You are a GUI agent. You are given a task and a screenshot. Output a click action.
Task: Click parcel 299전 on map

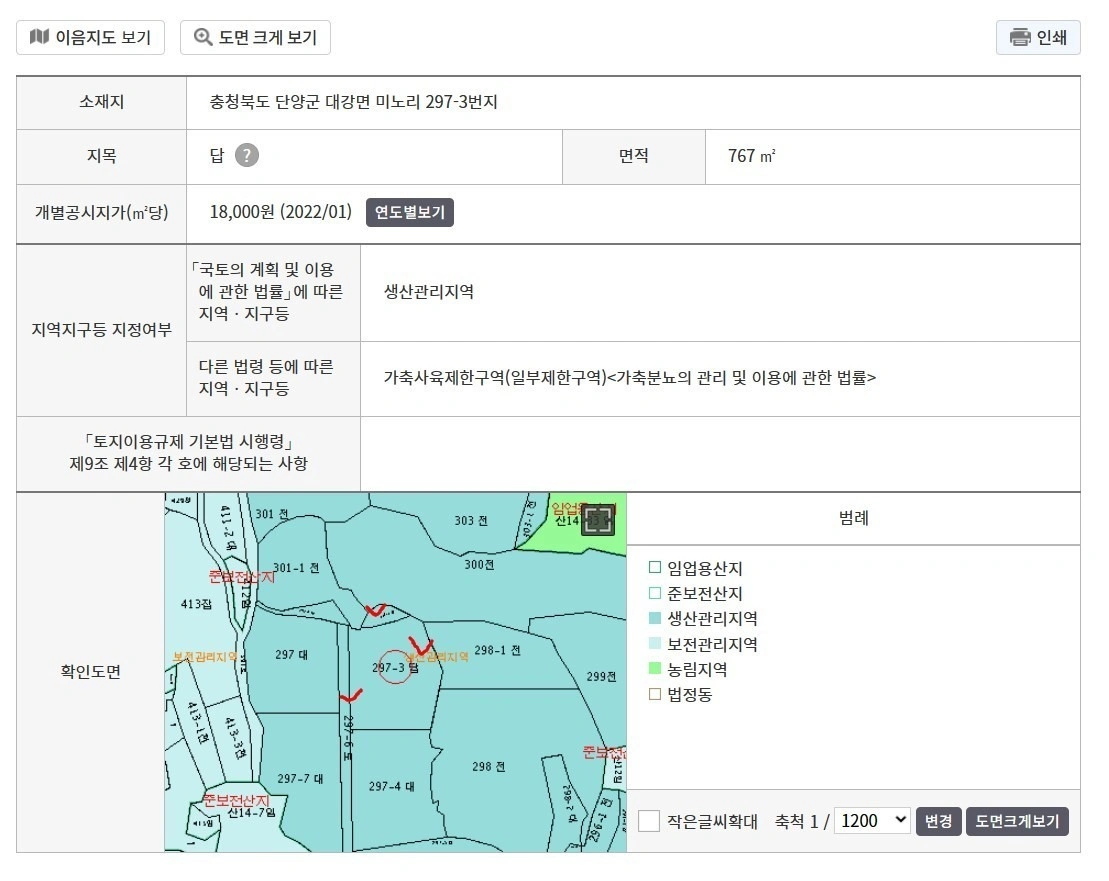[x=601, y=677]
